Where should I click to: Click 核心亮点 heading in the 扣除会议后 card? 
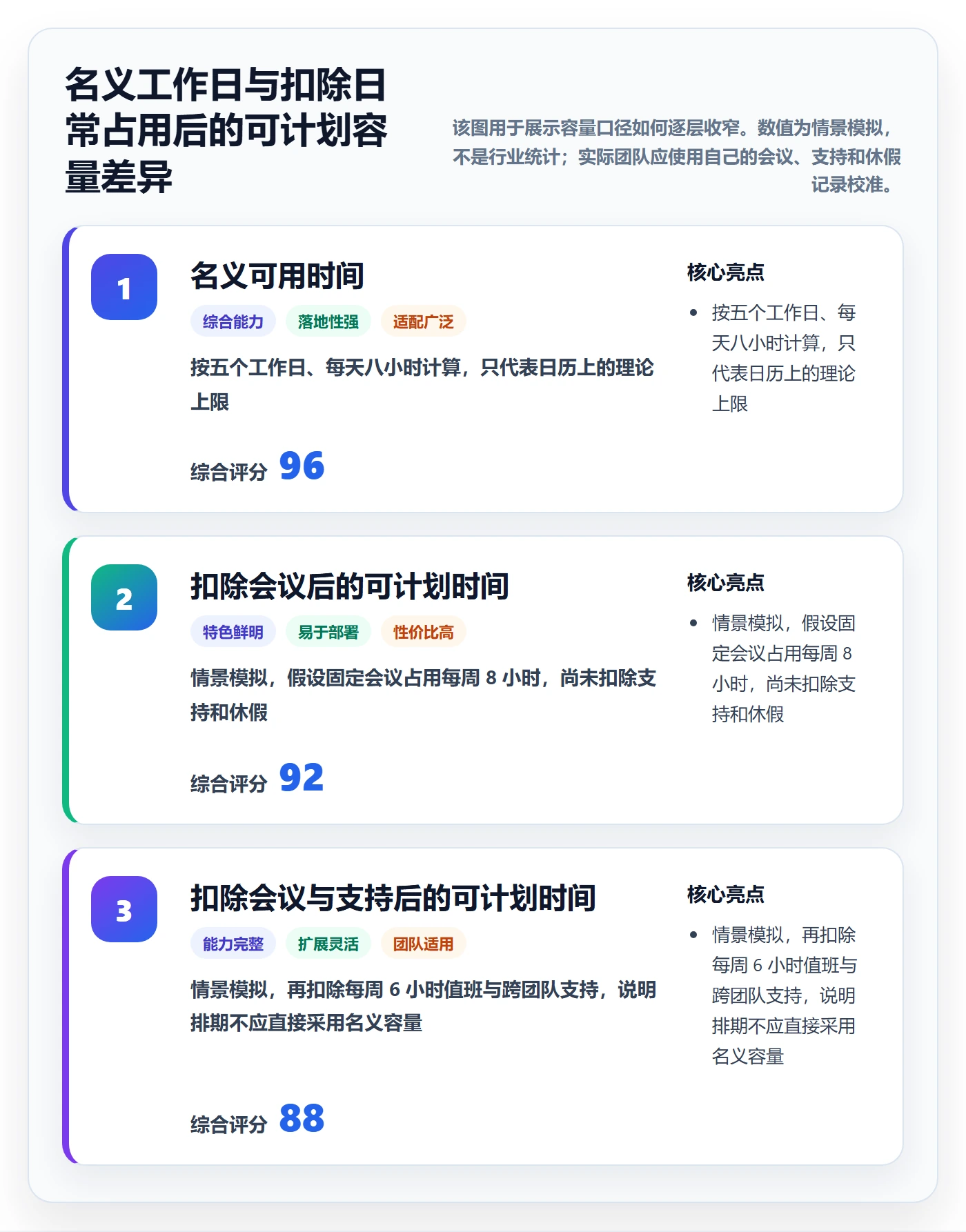pyautogui.click(x=726, y=583)
